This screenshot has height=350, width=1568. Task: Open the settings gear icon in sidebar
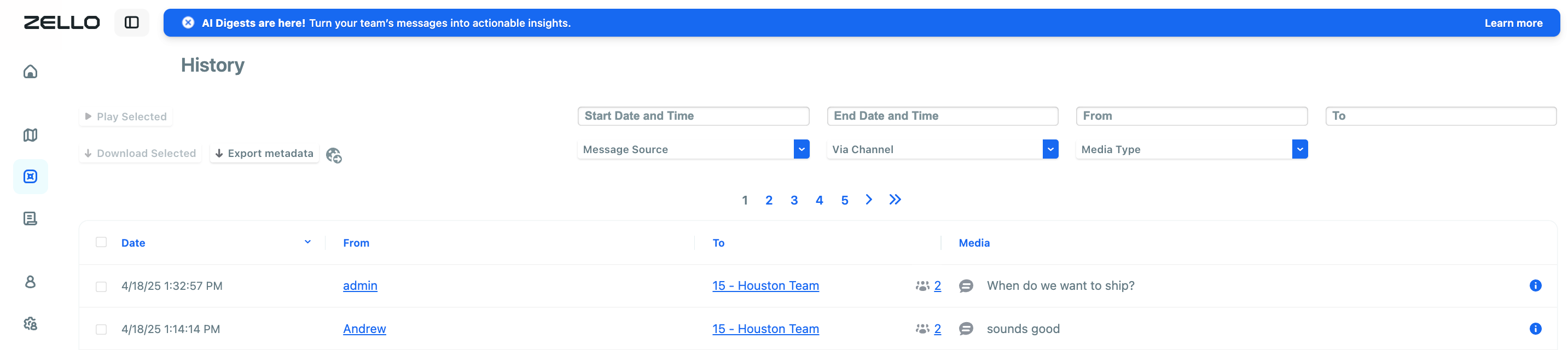point(31,324)
